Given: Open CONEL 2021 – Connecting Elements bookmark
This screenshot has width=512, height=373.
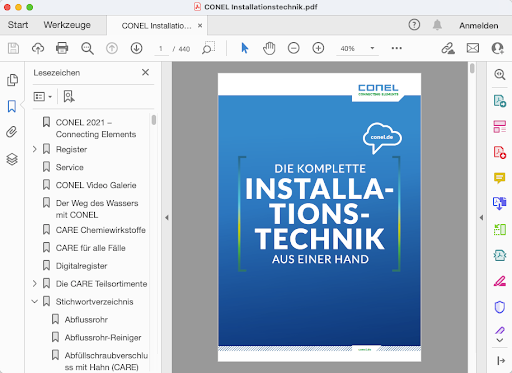Looking at the screenshot, I should [96, 128].
